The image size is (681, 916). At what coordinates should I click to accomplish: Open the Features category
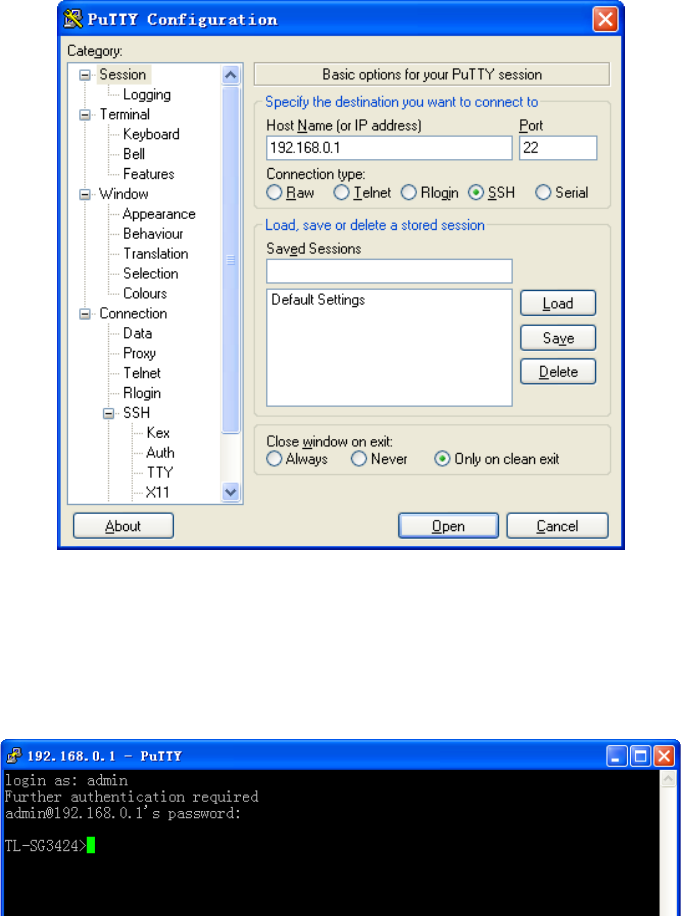point(148,174)
